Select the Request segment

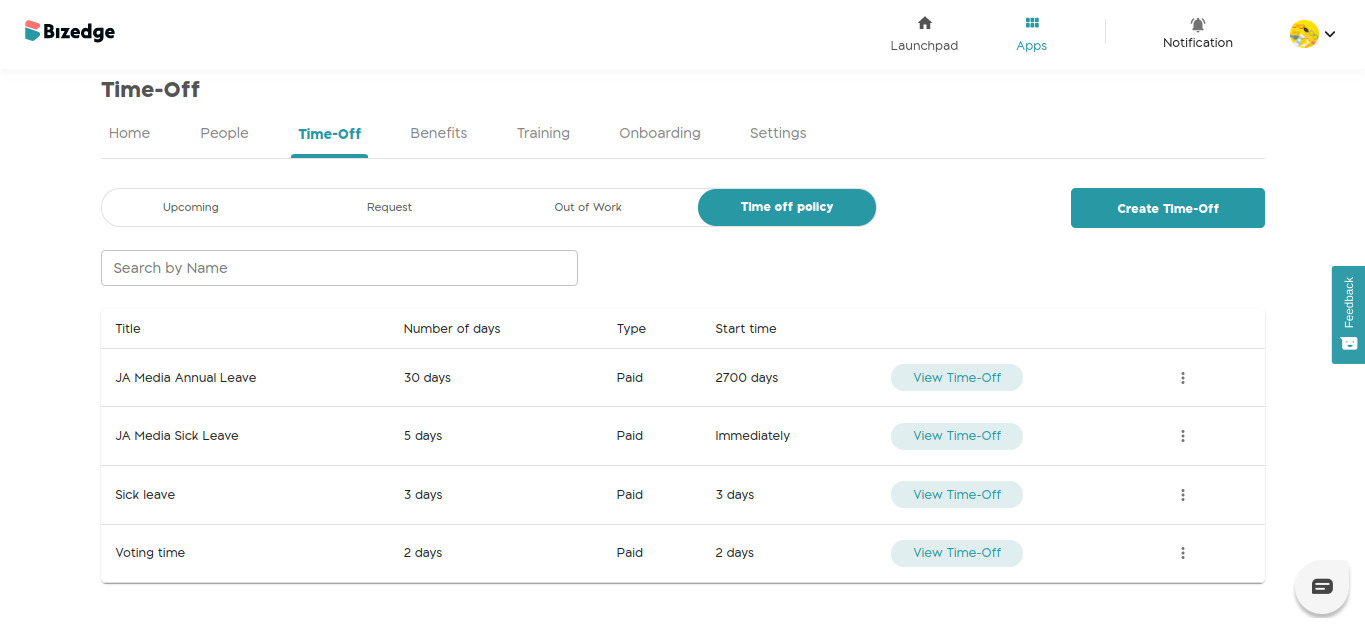point(389,207)
